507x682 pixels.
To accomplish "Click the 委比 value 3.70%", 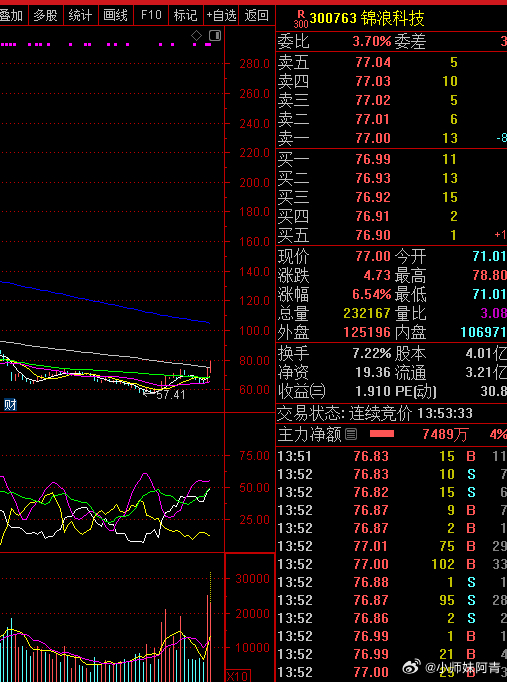I will click(372, 42).
